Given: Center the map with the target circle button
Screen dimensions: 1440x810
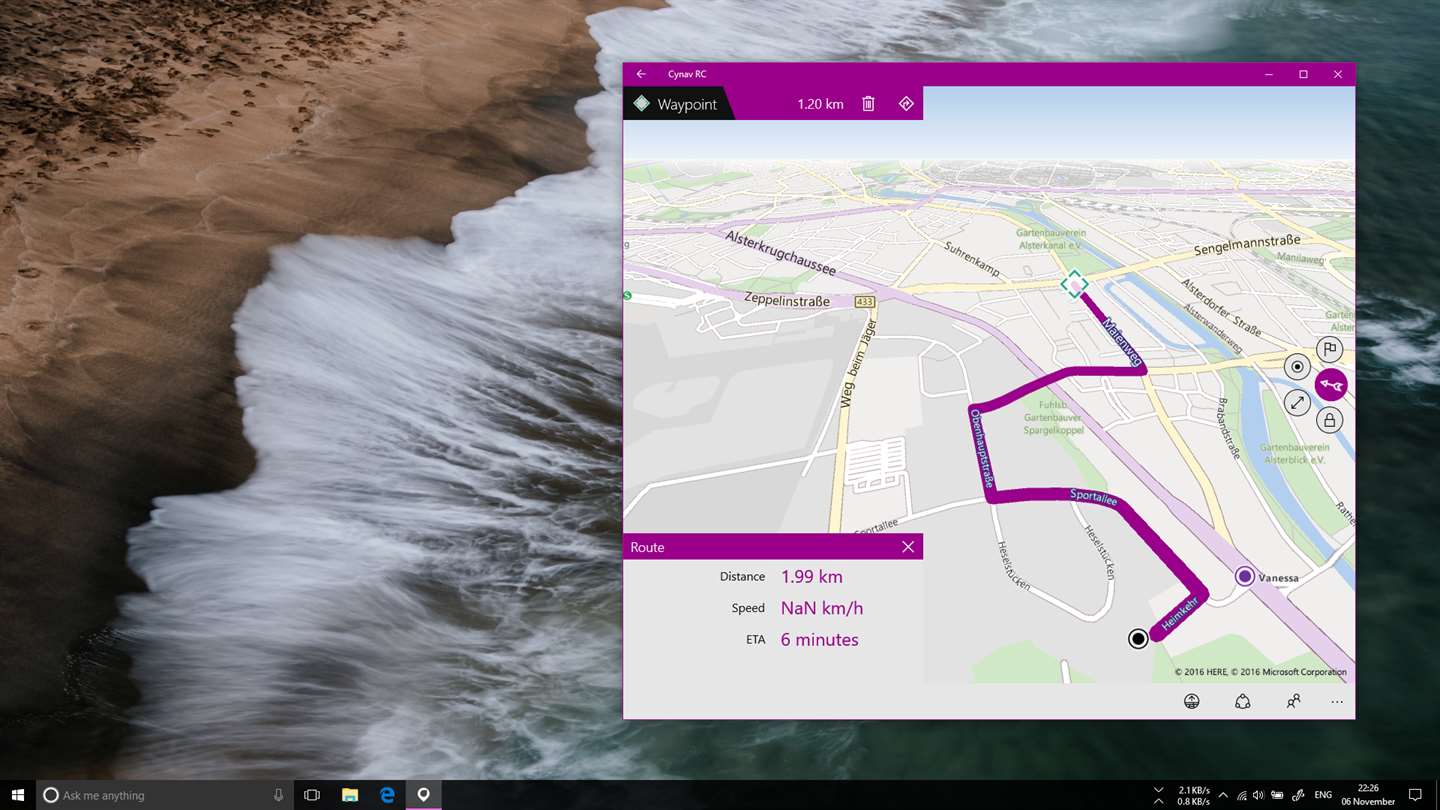Looking at the screenshot, I should click(1297, 367).
